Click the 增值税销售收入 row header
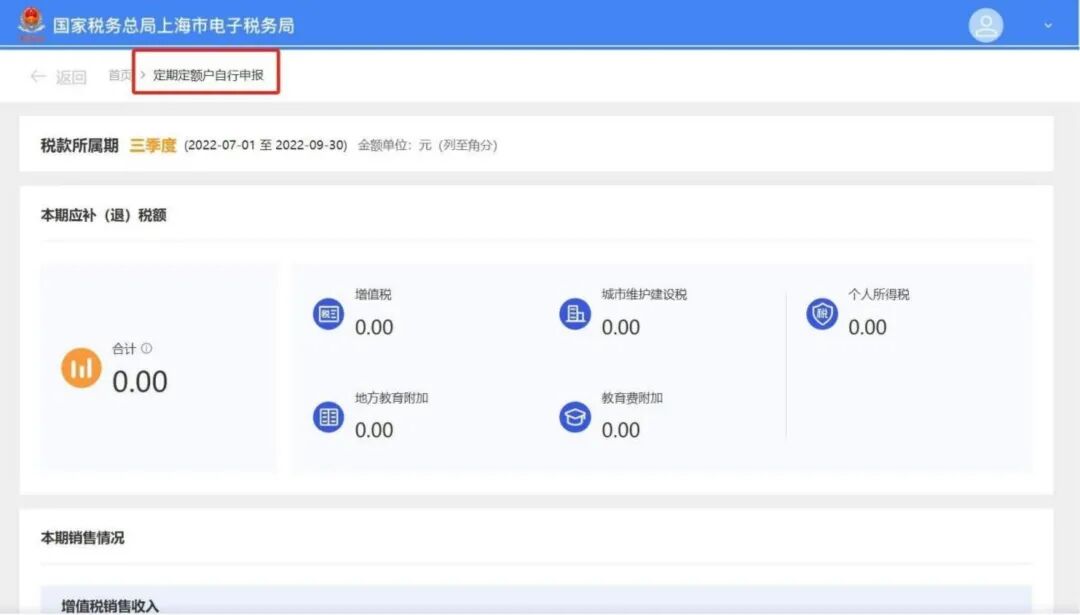Image resolution: width=1080 pixels, height=615 pixels. (110, 606)
